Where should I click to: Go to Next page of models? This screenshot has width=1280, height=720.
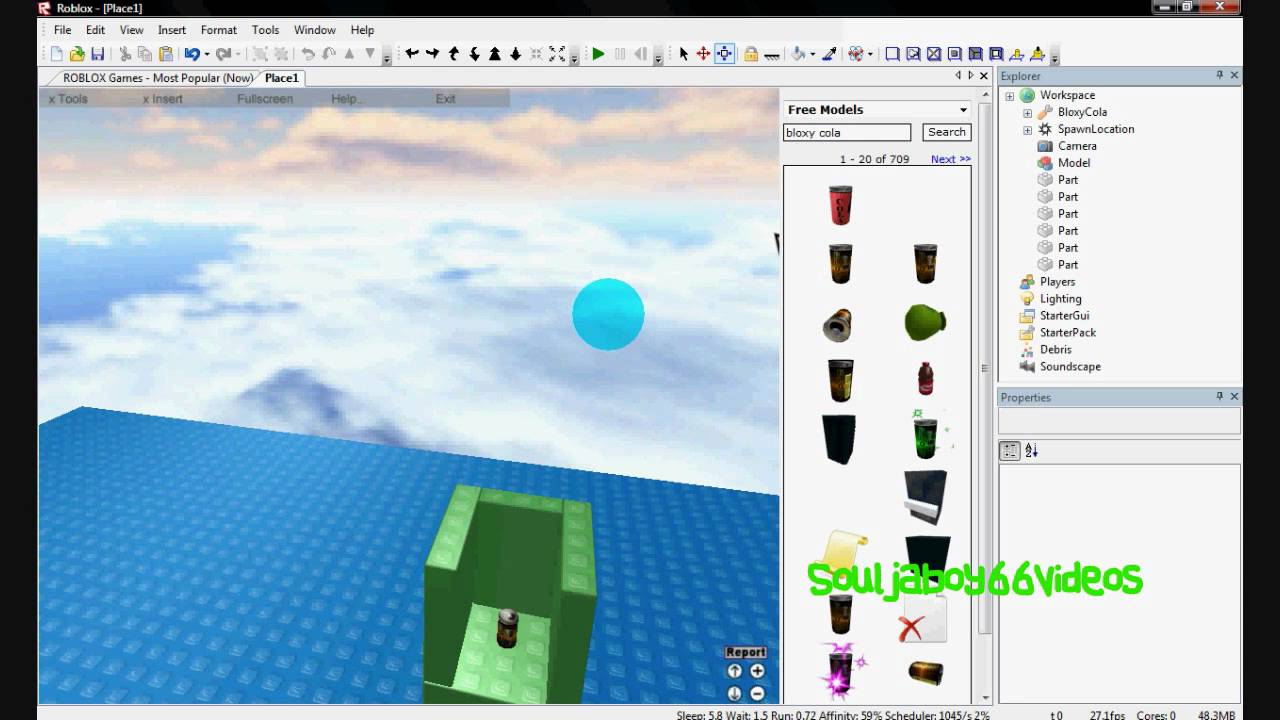950,159
